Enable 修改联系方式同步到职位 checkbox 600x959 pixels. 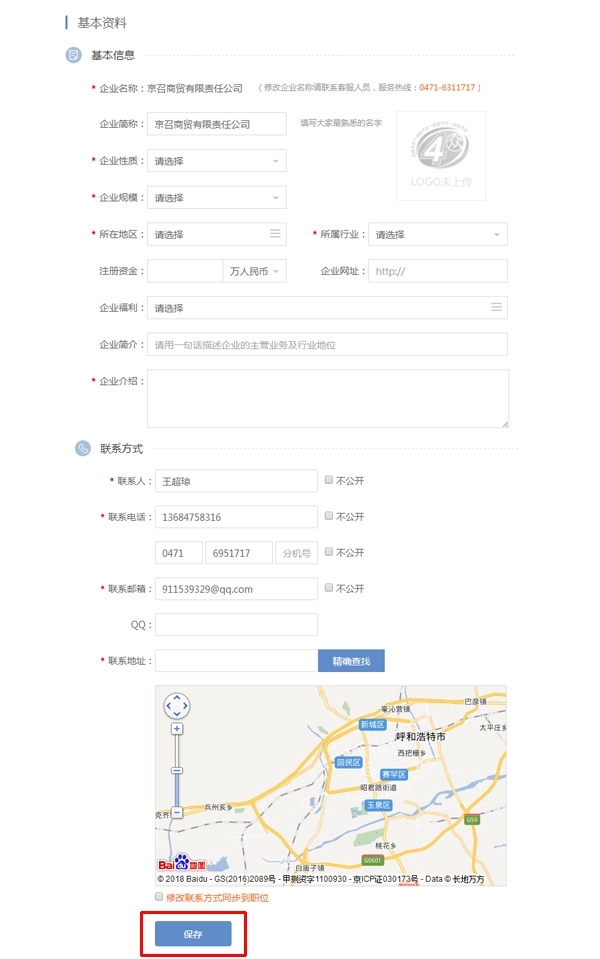point(159,897)
